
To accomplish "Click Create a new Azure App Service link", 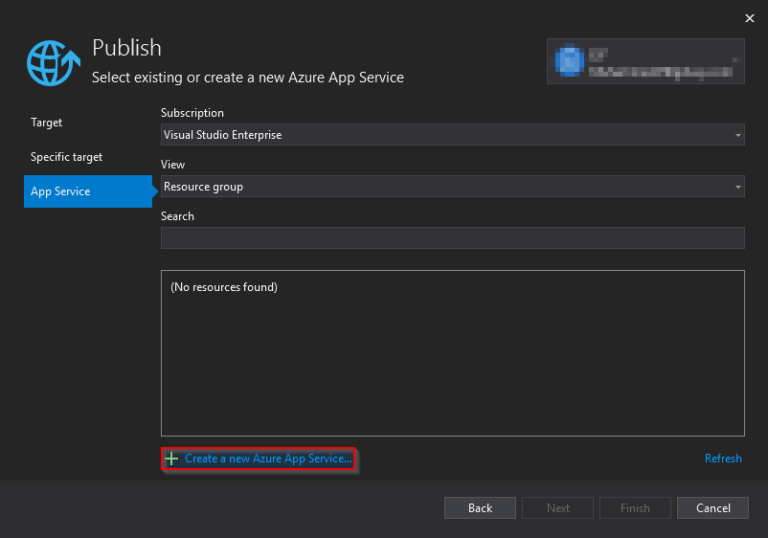I will (268, 459).
